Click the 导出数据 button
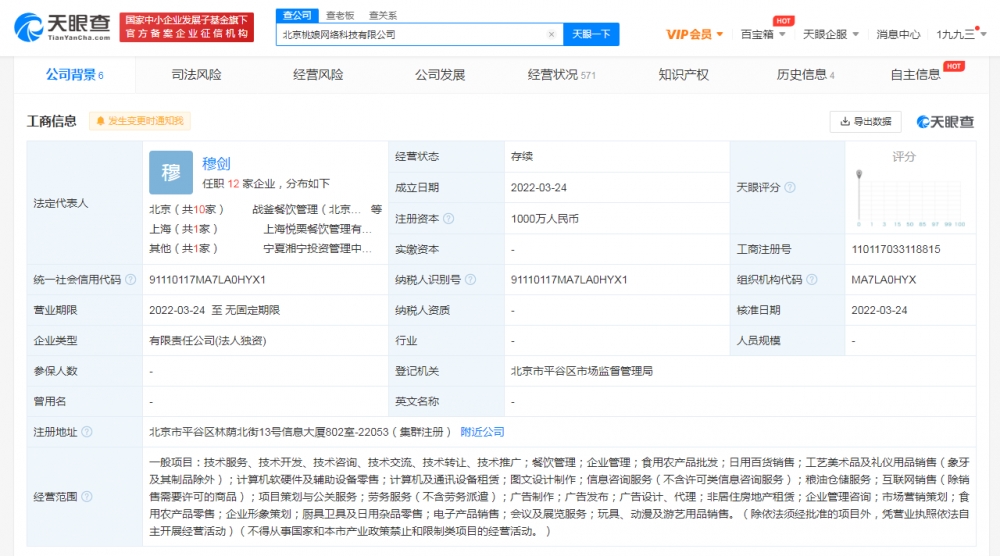The image size is (1000, 556). tap(865, 121)
